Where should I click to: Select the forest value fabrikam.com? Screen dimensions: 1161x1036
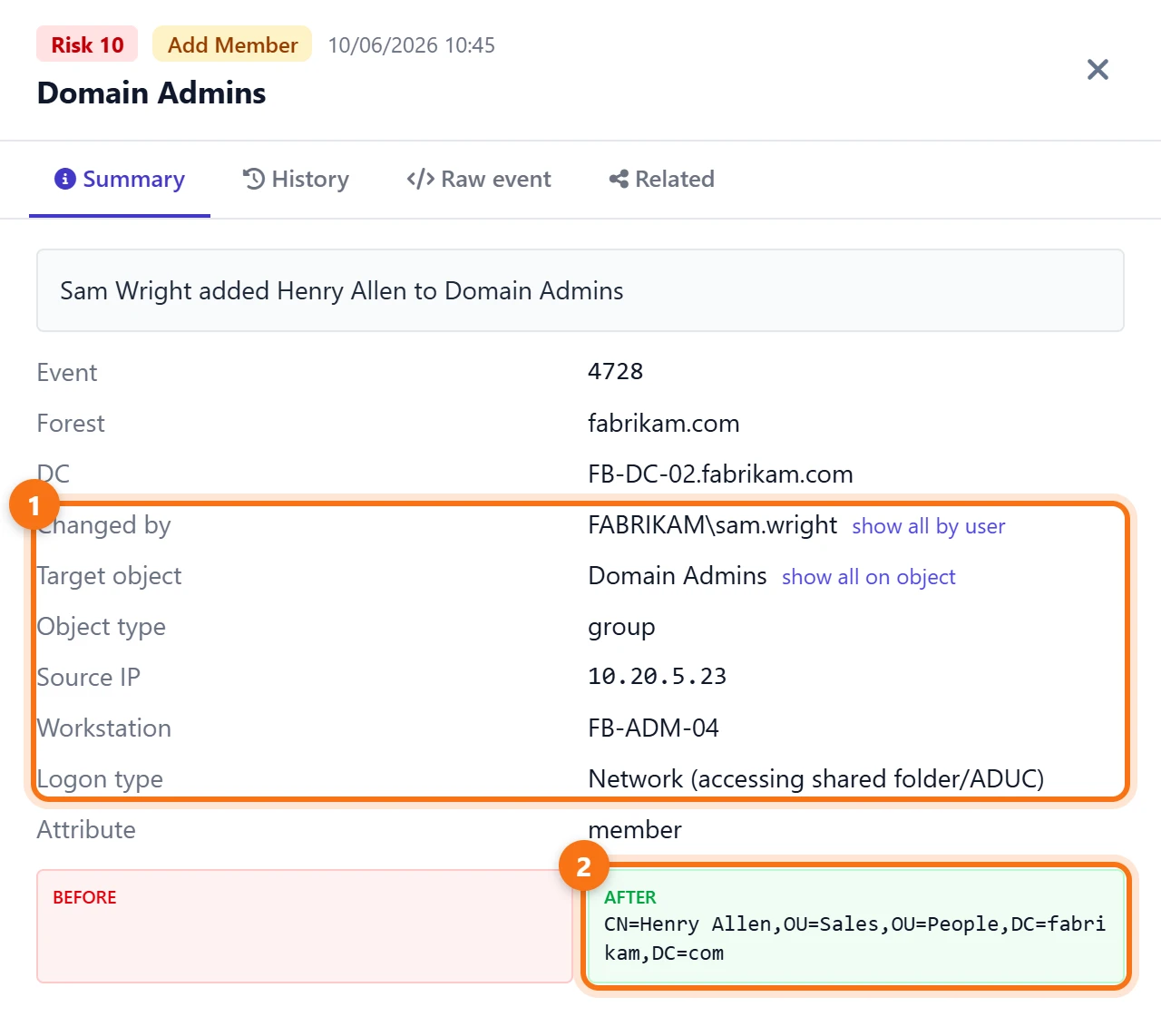(663, 423)
